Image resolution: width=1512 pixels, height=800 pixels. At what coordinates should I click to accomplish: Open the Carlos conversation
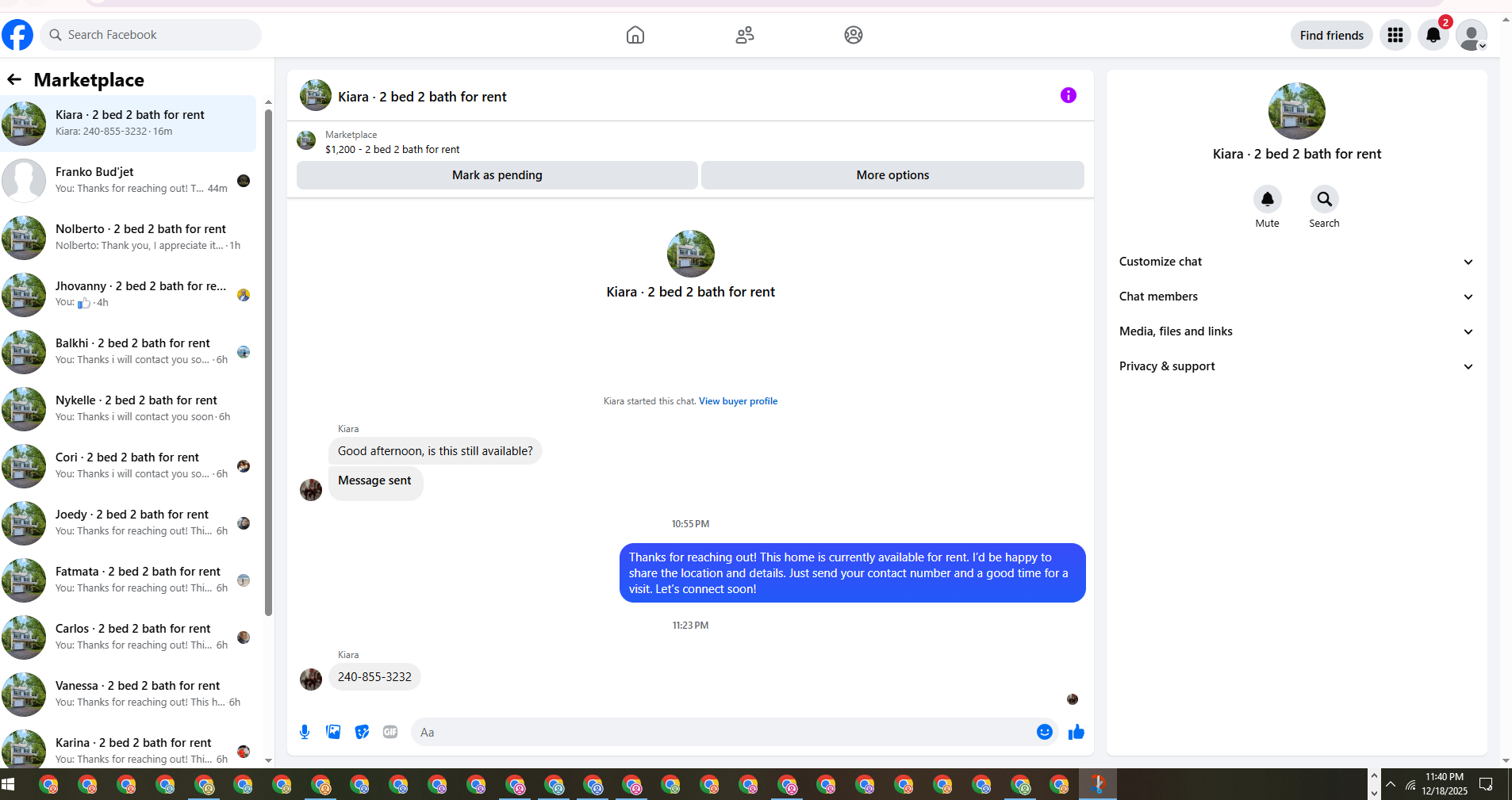pyautogui.click(x=129, y=637)
